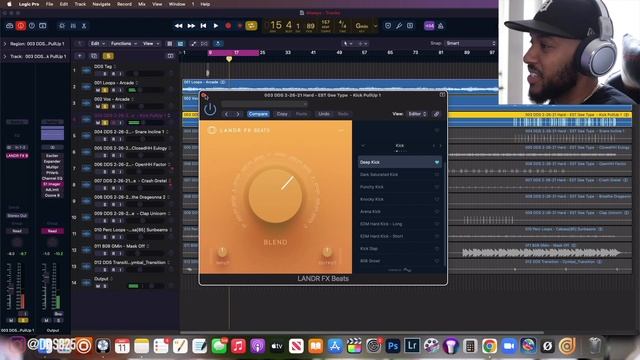Open the Mix menu
Image resolution: width=640 pixels, height=360 pixels.
coord(142,4)
